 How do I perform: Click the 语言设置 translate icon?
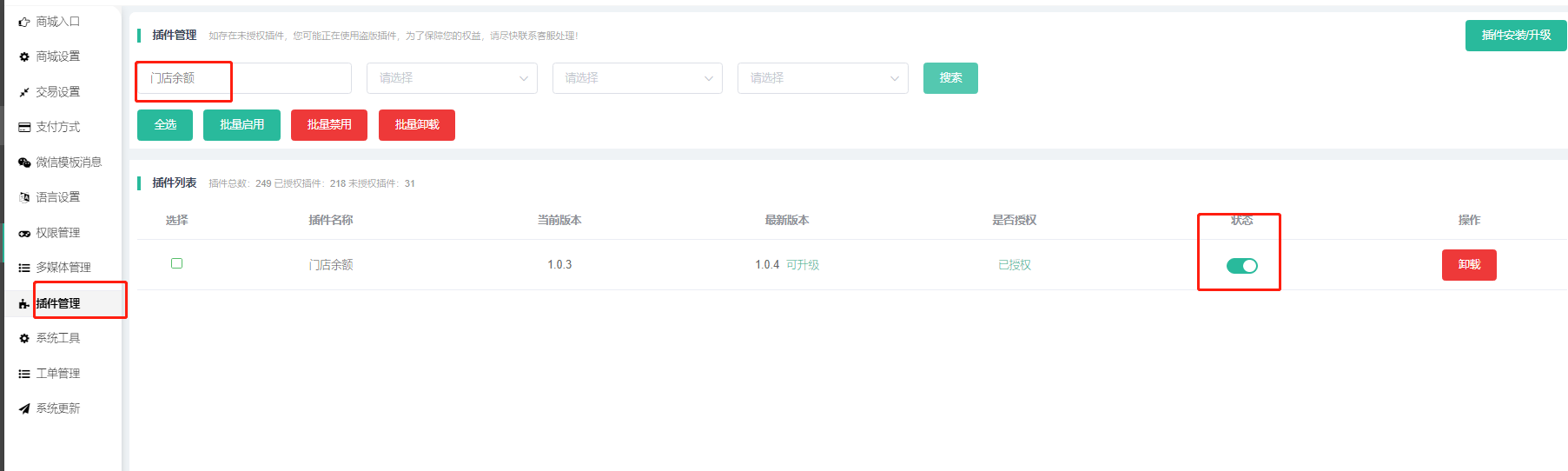coord(24,197)
